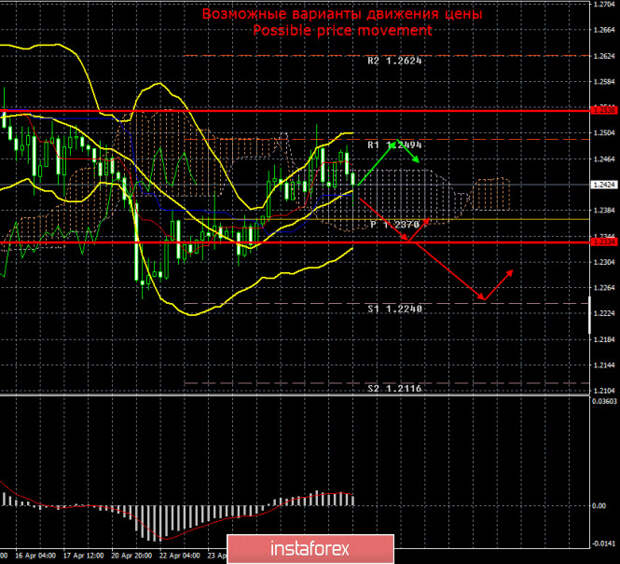Click the 1.2104 value on price axis
Screen dimensions: 620x564
pyautogui.click(x=604, y=391)
